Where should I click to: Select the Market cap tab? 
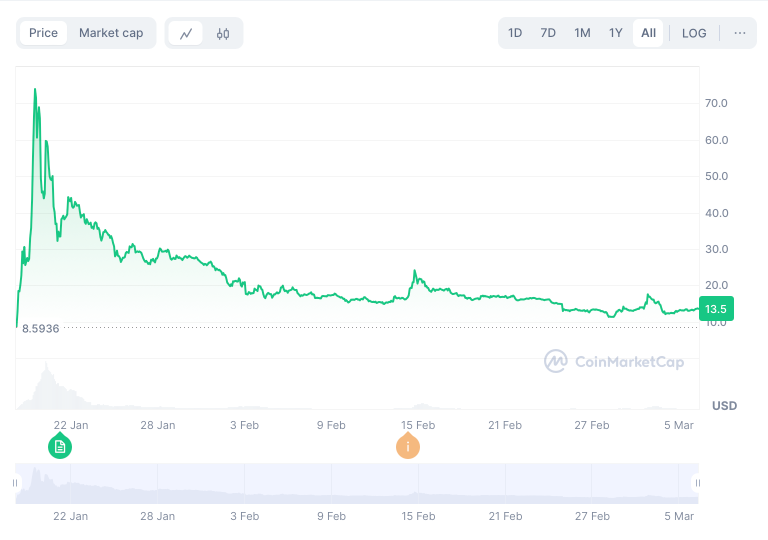[111, 33]
